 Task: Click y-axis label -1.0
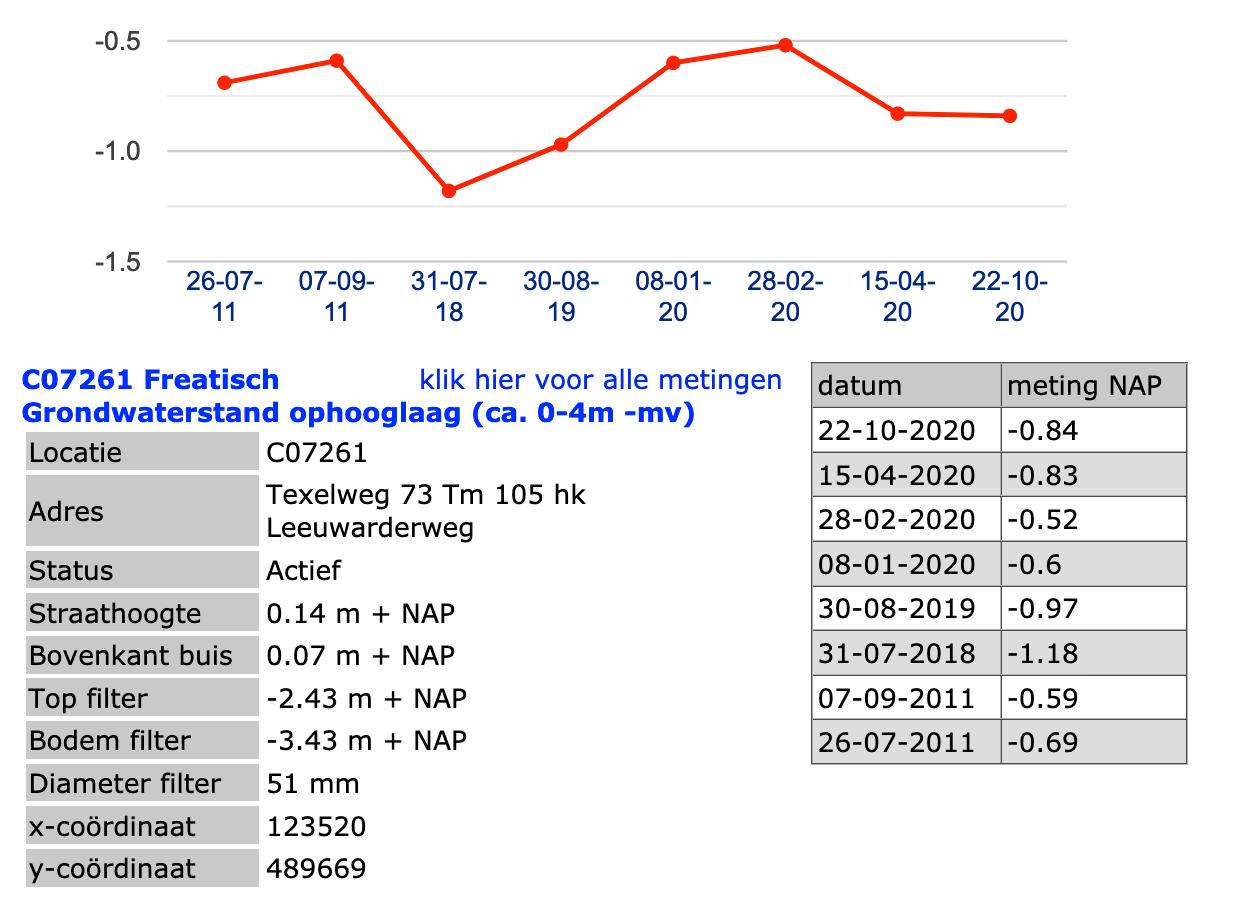(x=117, y=151)
